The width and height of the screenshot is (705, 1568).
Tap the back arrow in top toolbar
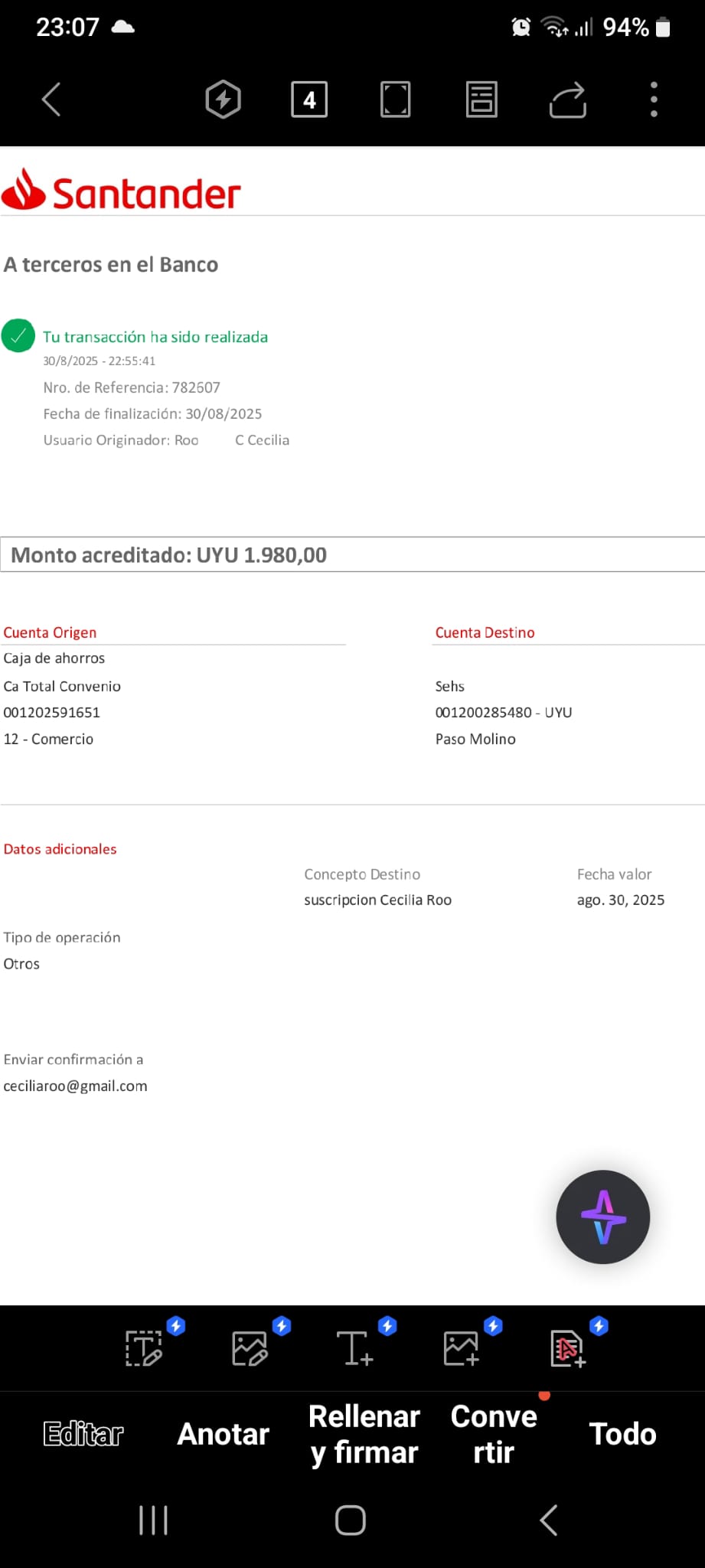click(51, 100)
